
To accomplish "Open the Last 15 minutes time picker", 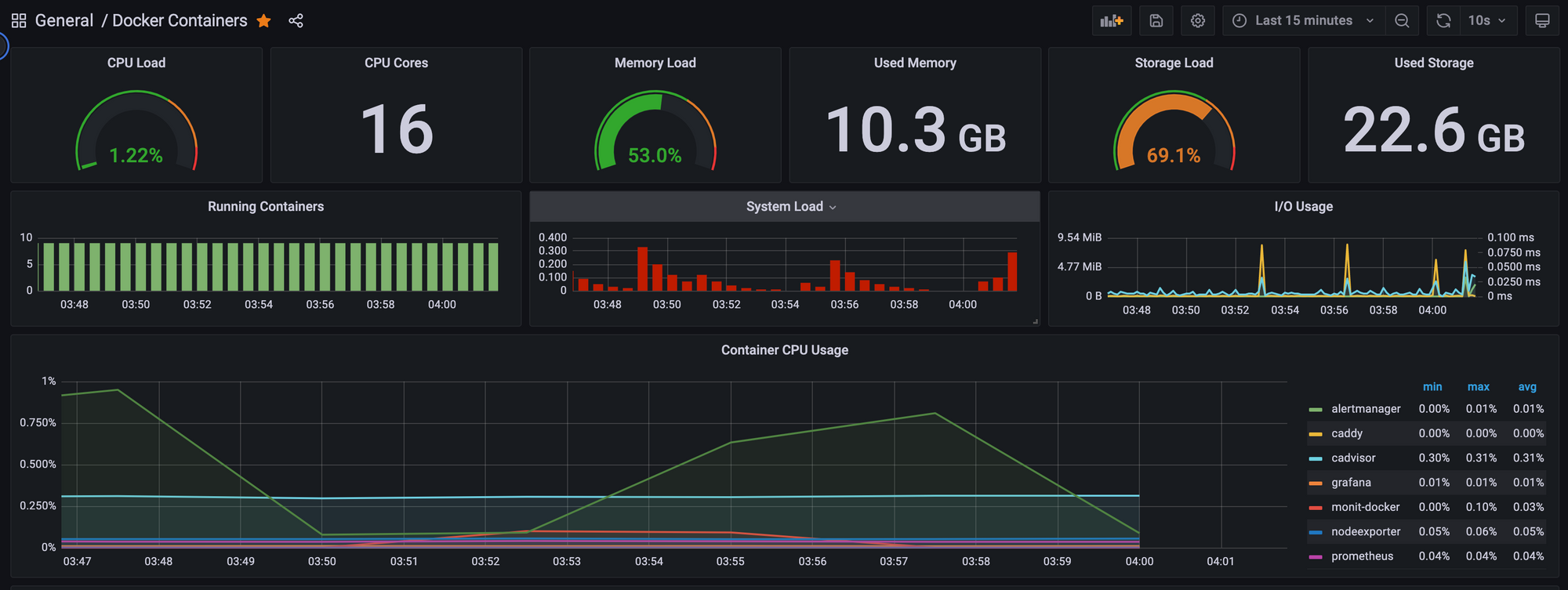I will pos(1304,20).
